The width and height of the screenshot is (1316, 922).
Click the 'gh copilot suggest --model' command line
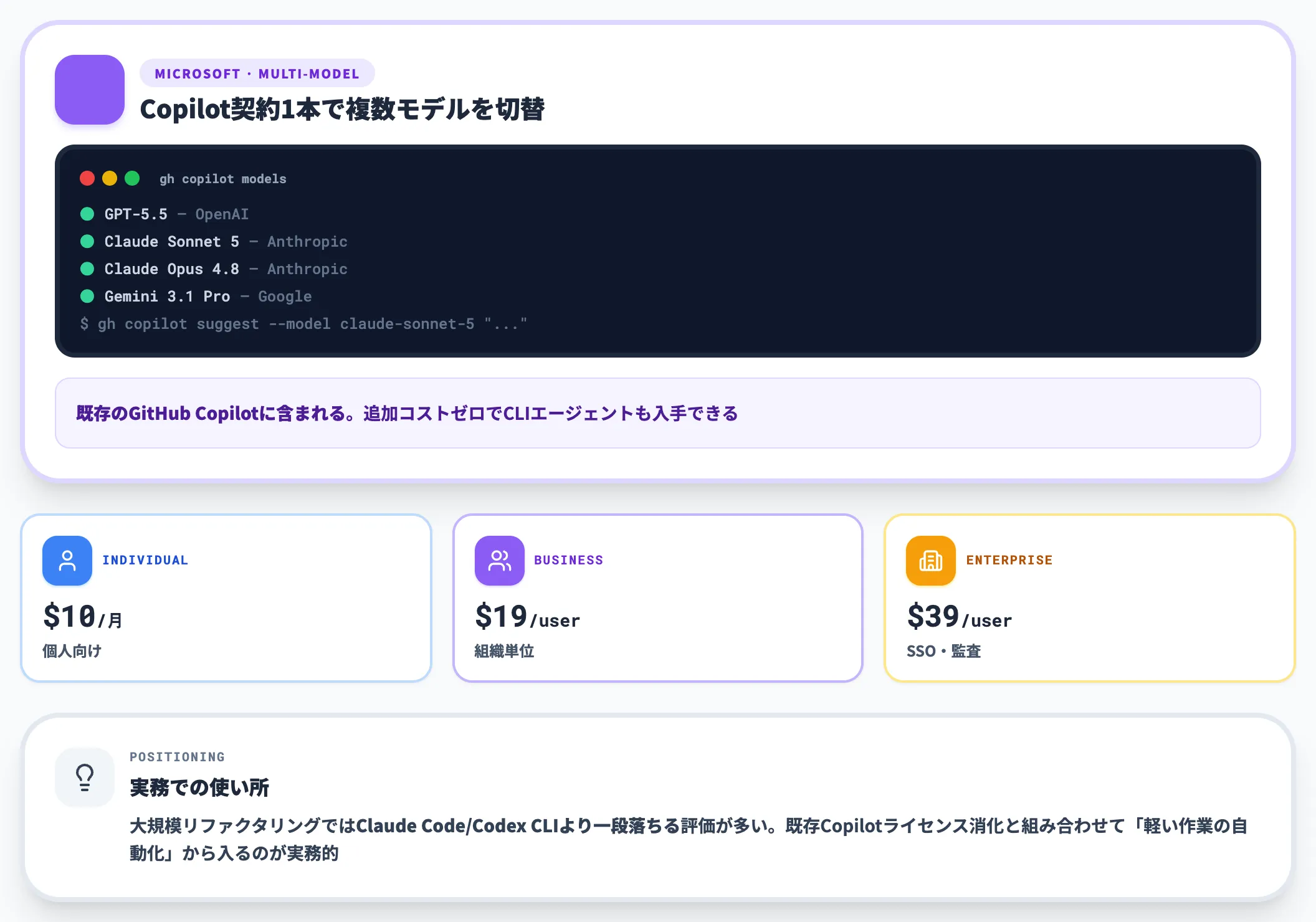click(303, 324)
